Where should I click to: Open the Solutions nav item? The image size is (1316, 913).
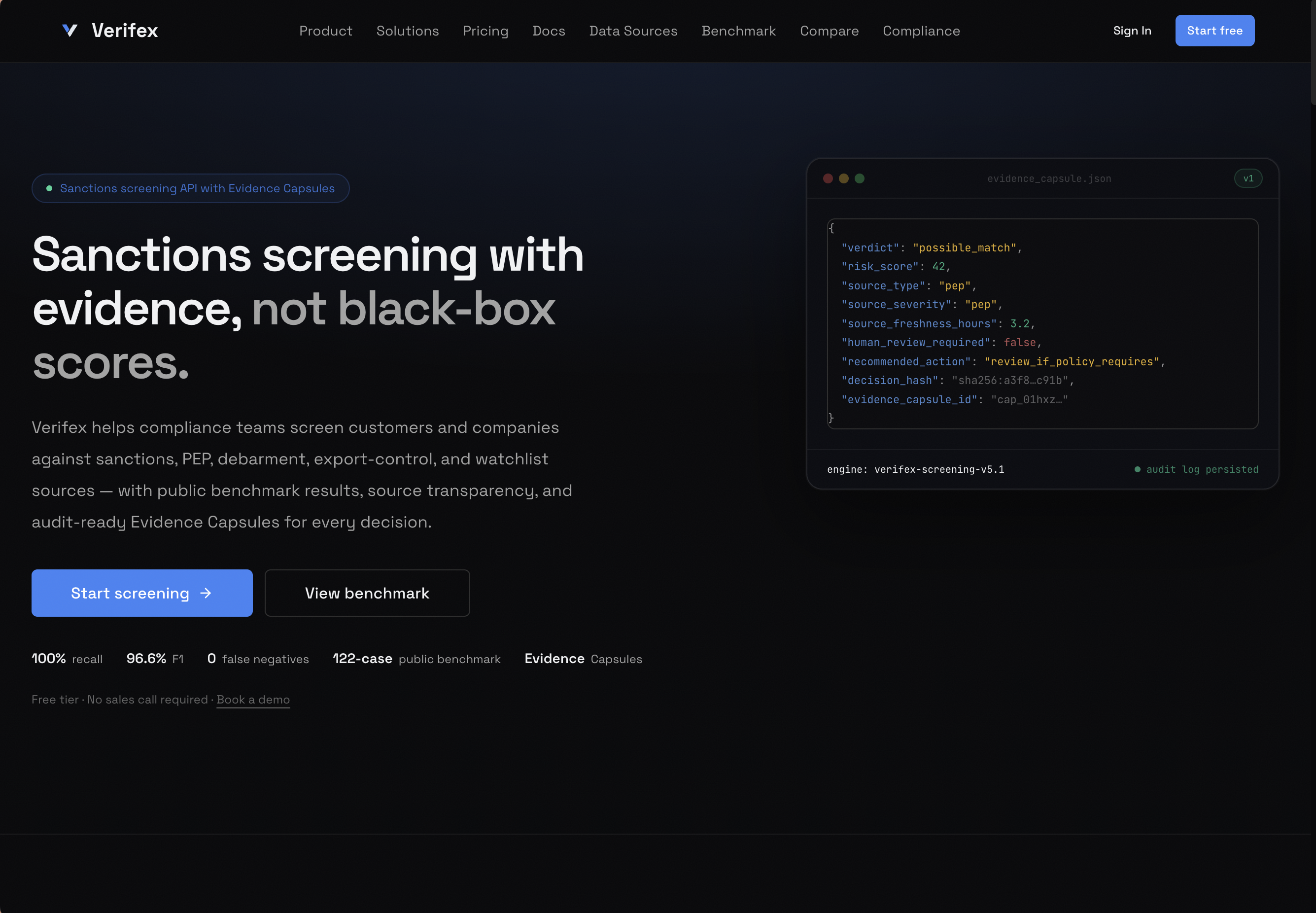407,31
